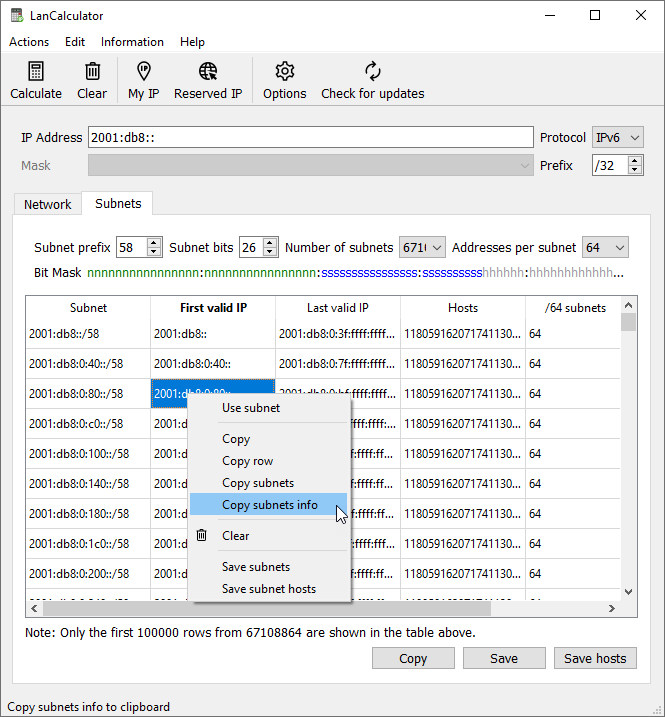This screenshot has width=665, height=717.
Task: Select subnet cell 2001:db8::/58
Action: click(x=88, y=334)
